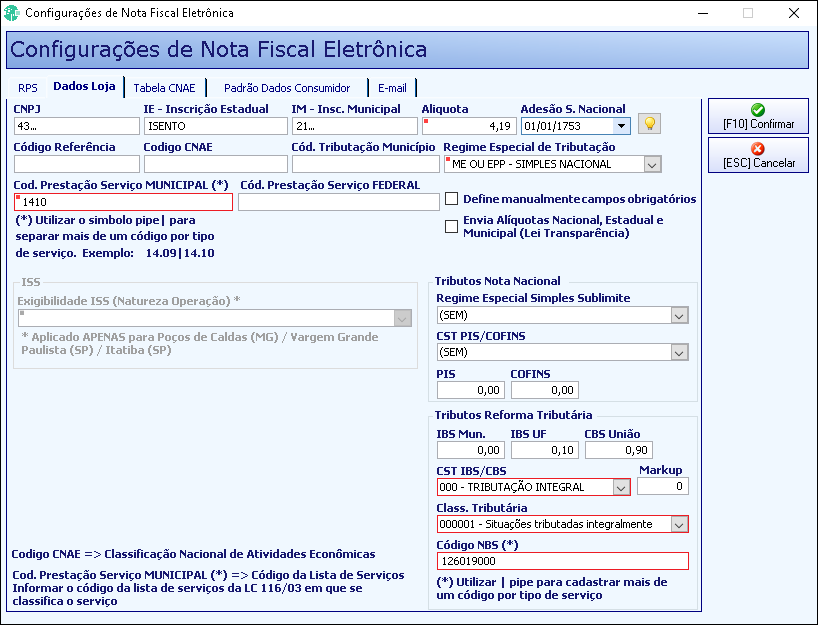The height and width of the screenshot is (625, 818).
Task: Expand Class. Tributária dropdown
Action: coord(679,524)
